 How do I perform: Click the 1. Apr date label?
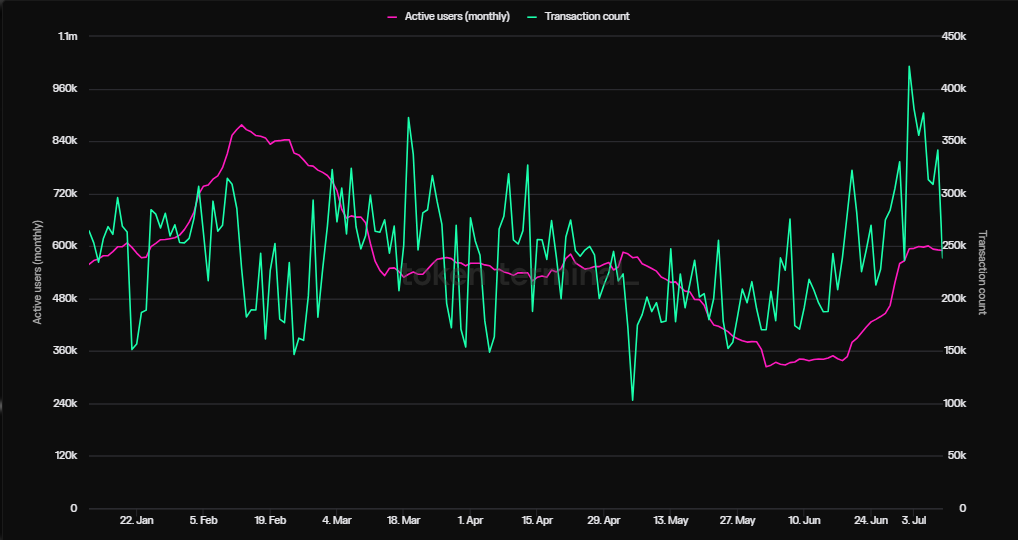tap(470, 521)
